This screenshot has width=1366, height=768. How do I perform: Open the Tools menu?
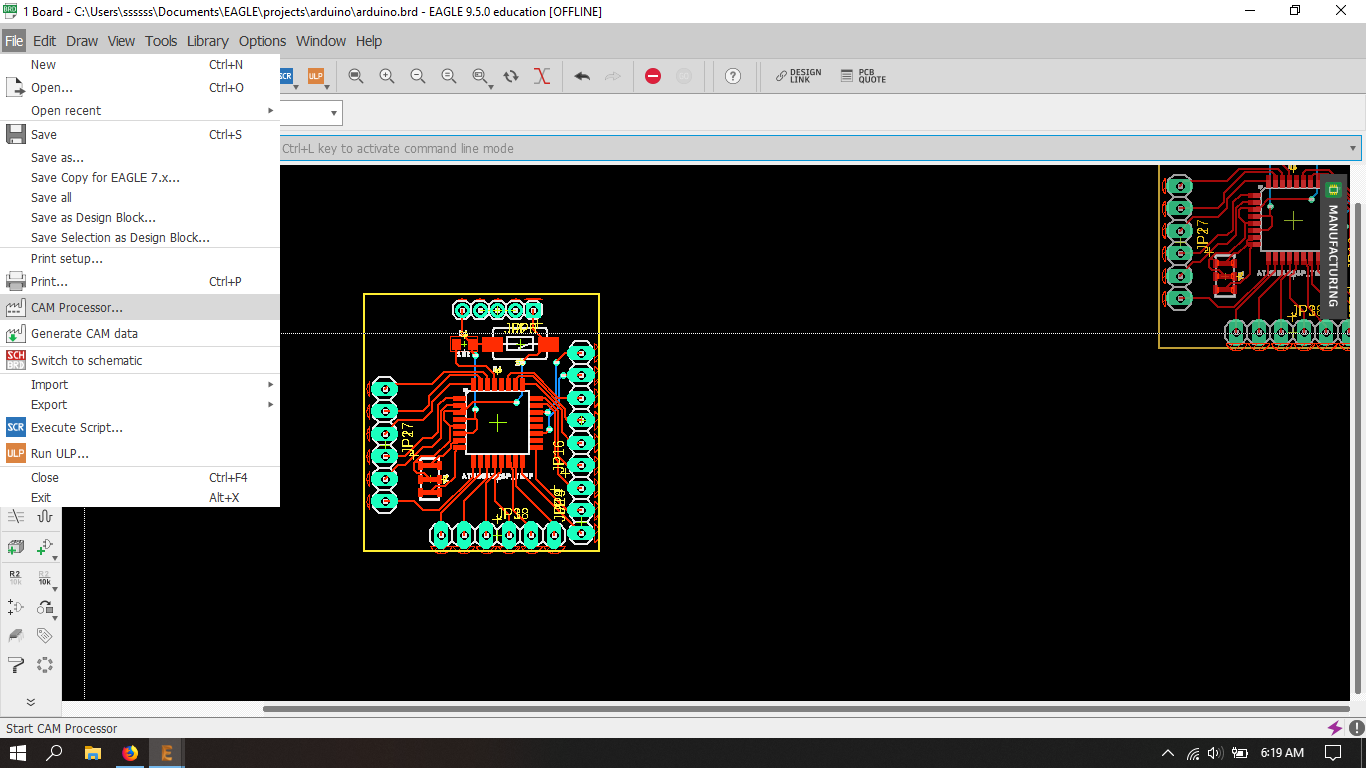[161, 41]
